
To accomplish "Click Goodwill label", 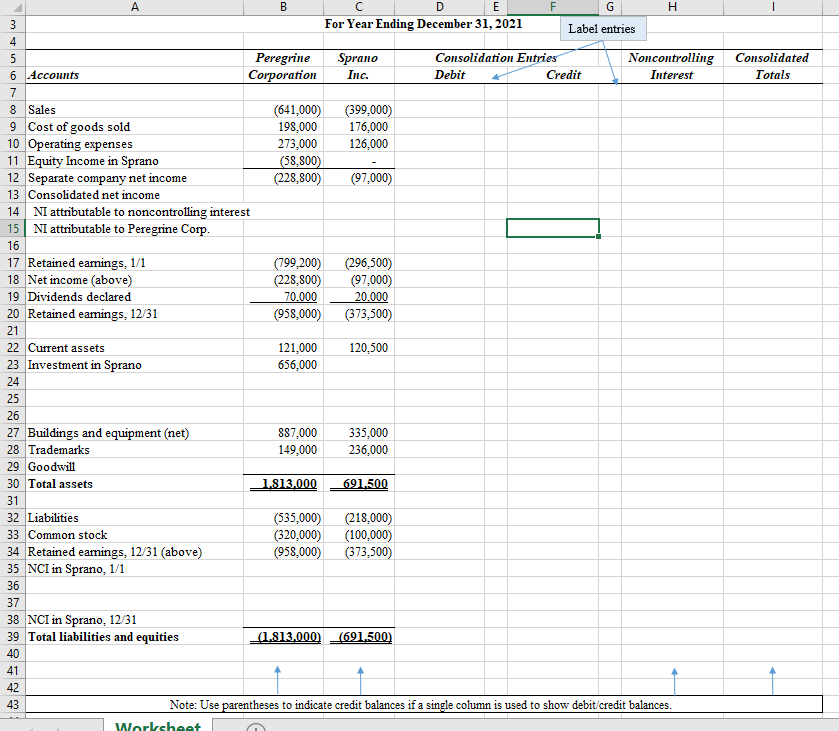I will point(51,467).
